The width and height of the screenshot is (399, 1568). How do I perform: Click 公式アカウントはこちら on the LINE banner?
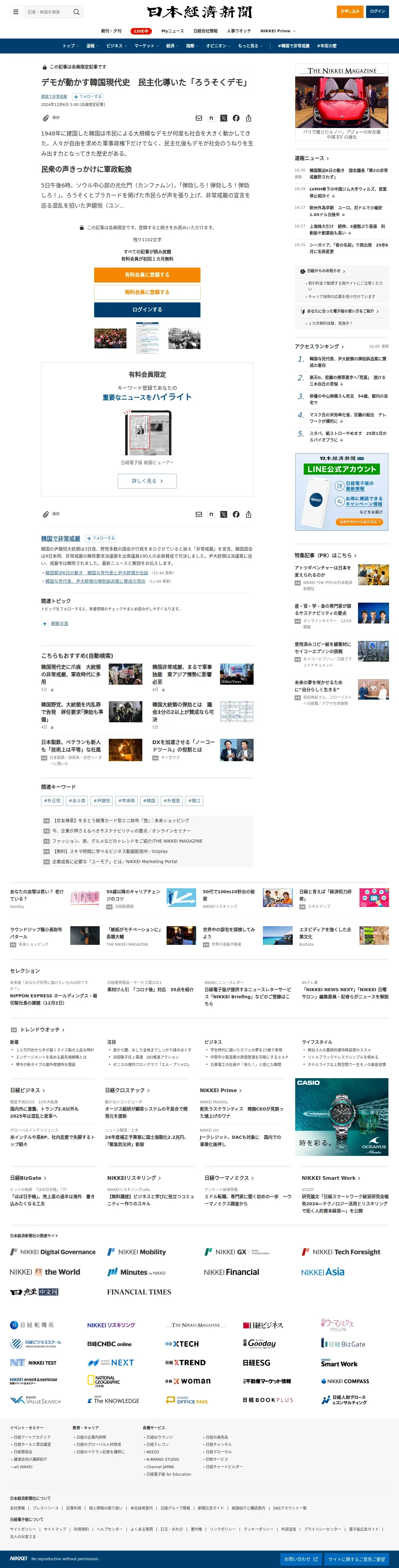click(x=359, y=522)
